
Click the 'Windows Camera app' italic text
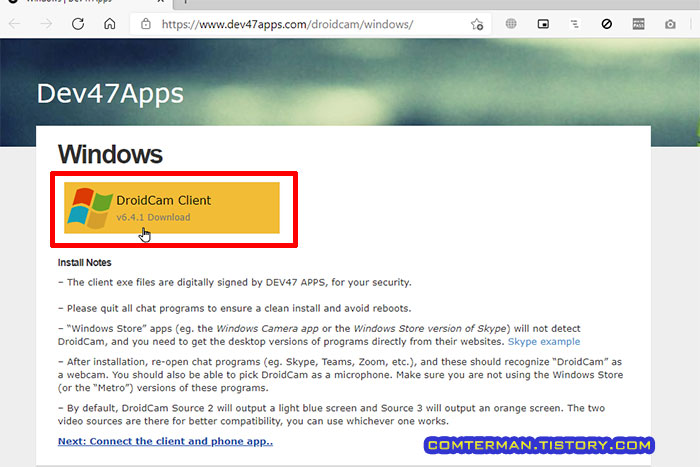pos(267,329)
